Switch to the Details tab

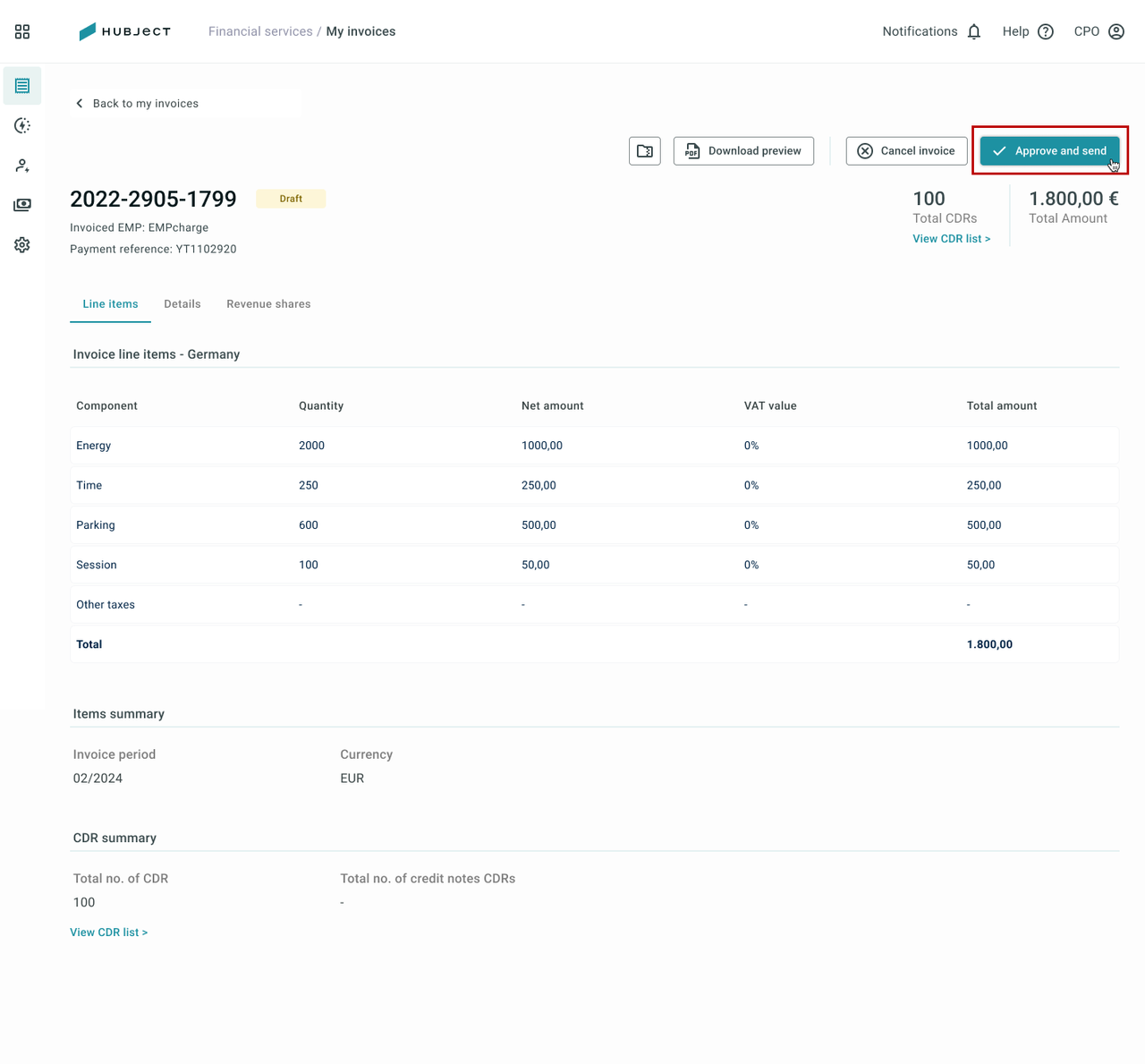182,304
